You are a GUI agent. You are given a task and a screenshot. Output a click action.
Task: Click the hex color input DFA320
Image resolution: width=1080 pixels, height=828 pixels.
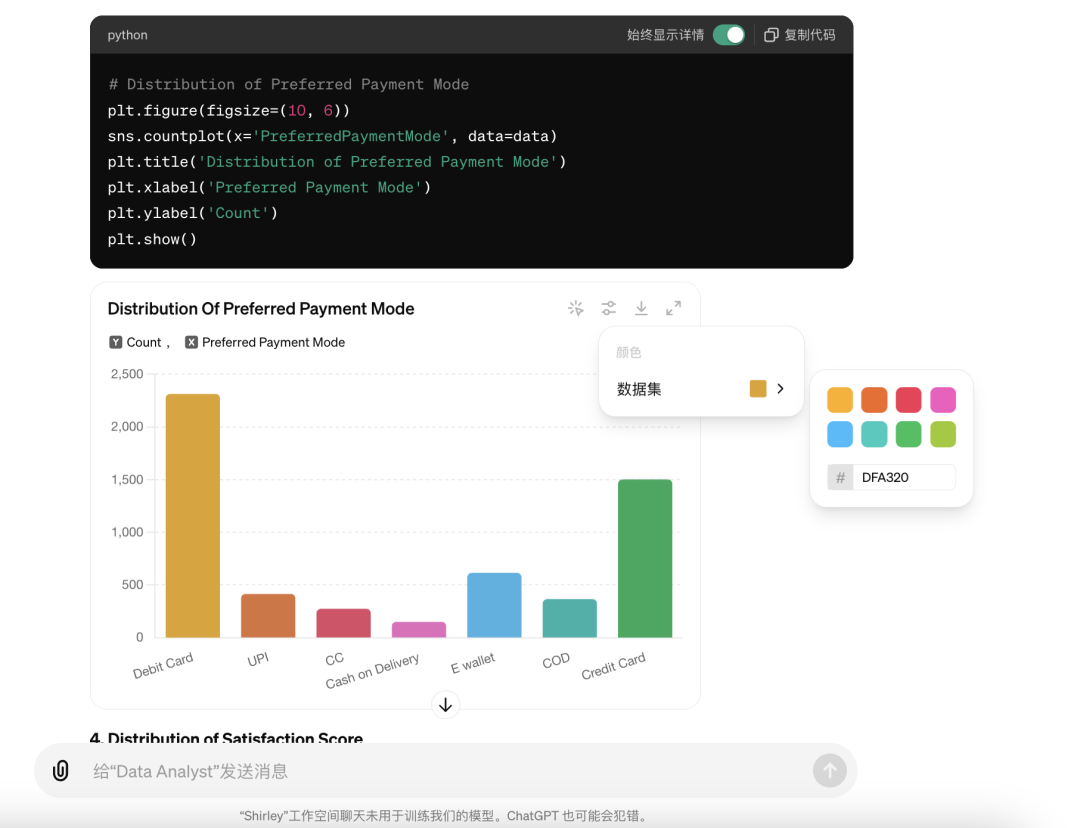903,478
